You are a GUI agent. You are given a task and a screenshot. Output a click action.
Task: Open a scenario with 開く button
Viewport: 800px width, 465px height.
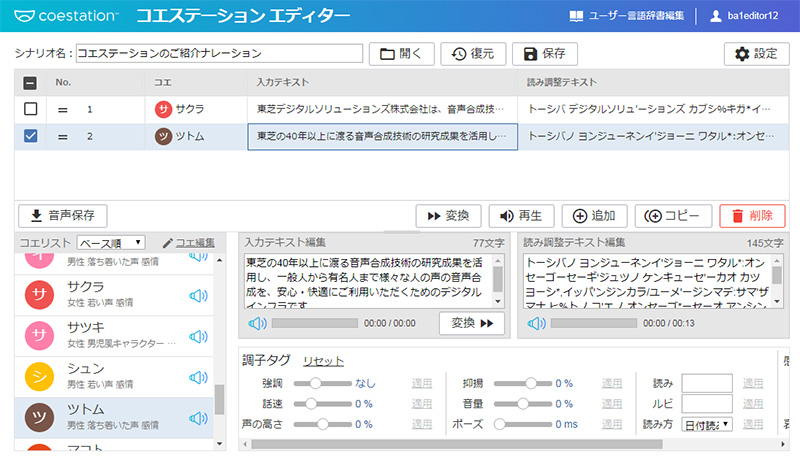402,54
